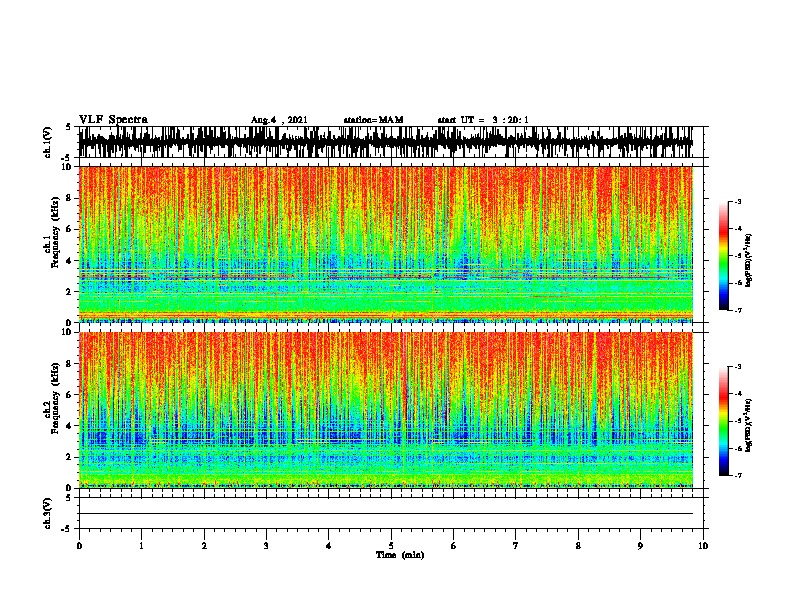Click the ch.2 colorbar scale
This screenshot has height=612, width=792.
[724, 421]
